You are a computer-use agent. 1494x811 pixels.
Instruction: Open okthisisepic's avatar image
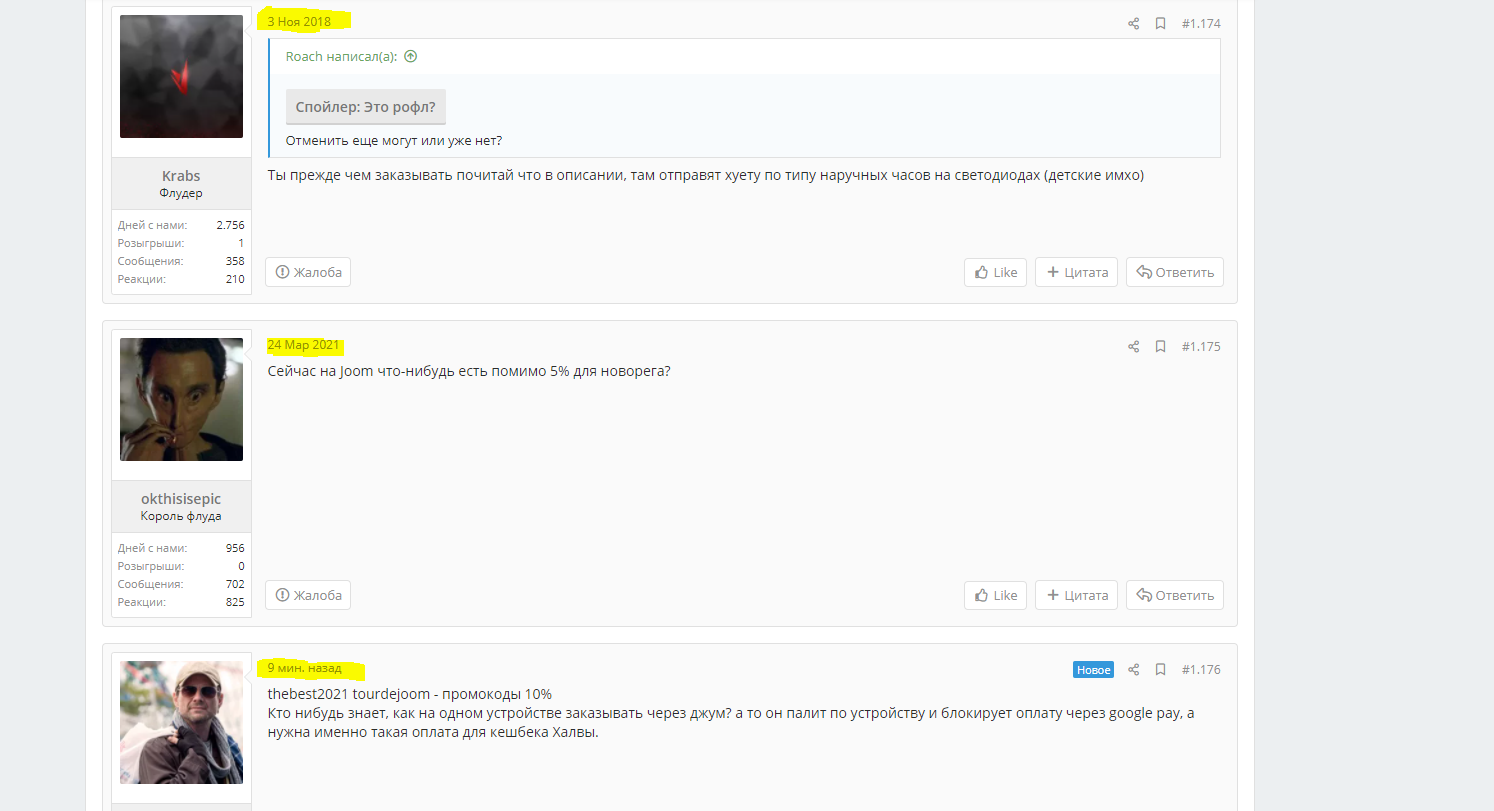pos(181,399)
